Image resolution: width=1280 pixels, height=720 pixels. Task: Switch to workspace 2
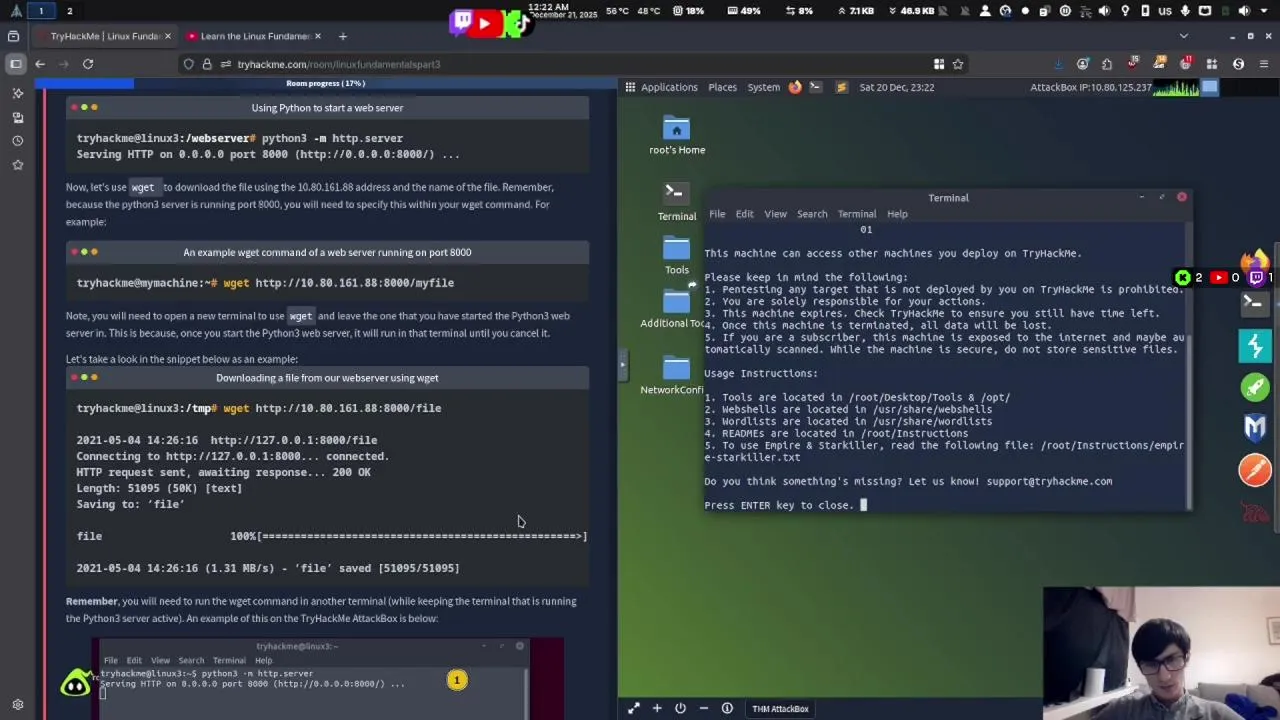pos(69,11)
